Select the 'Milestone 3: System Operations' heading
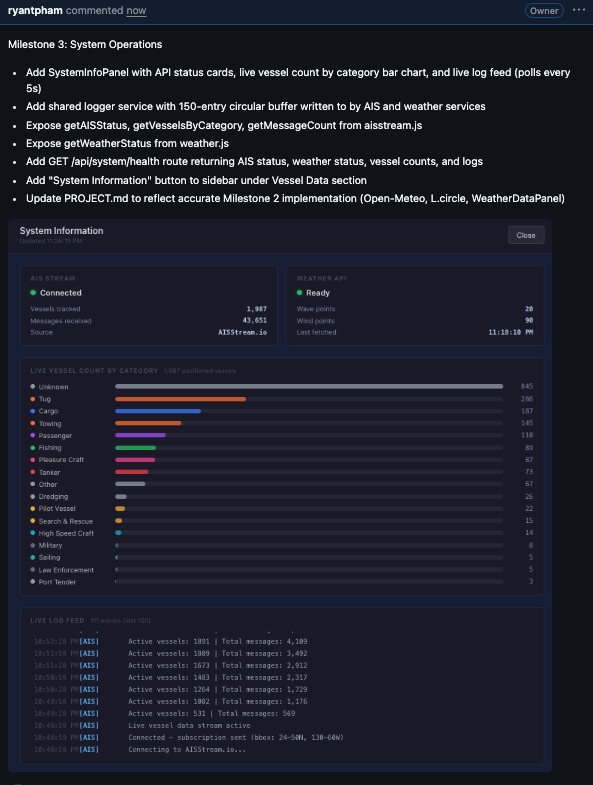593x785 pixels. coord(85,45)
